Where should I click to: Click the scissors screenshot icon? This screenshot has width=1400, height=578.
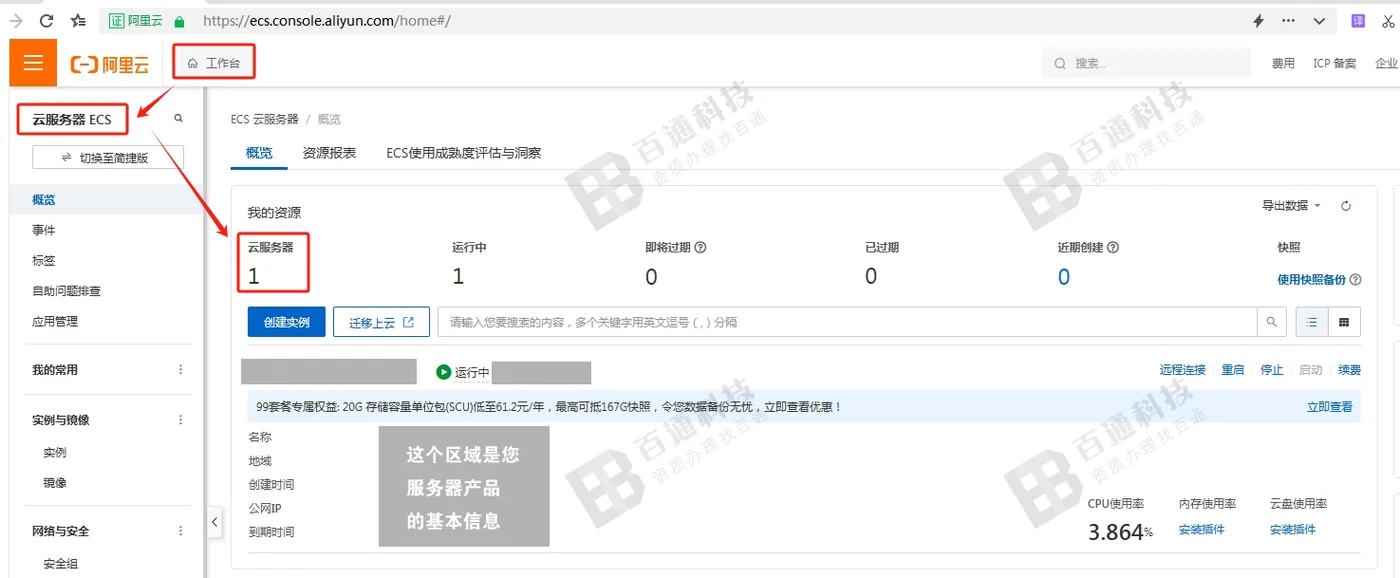pos(1388,20)
